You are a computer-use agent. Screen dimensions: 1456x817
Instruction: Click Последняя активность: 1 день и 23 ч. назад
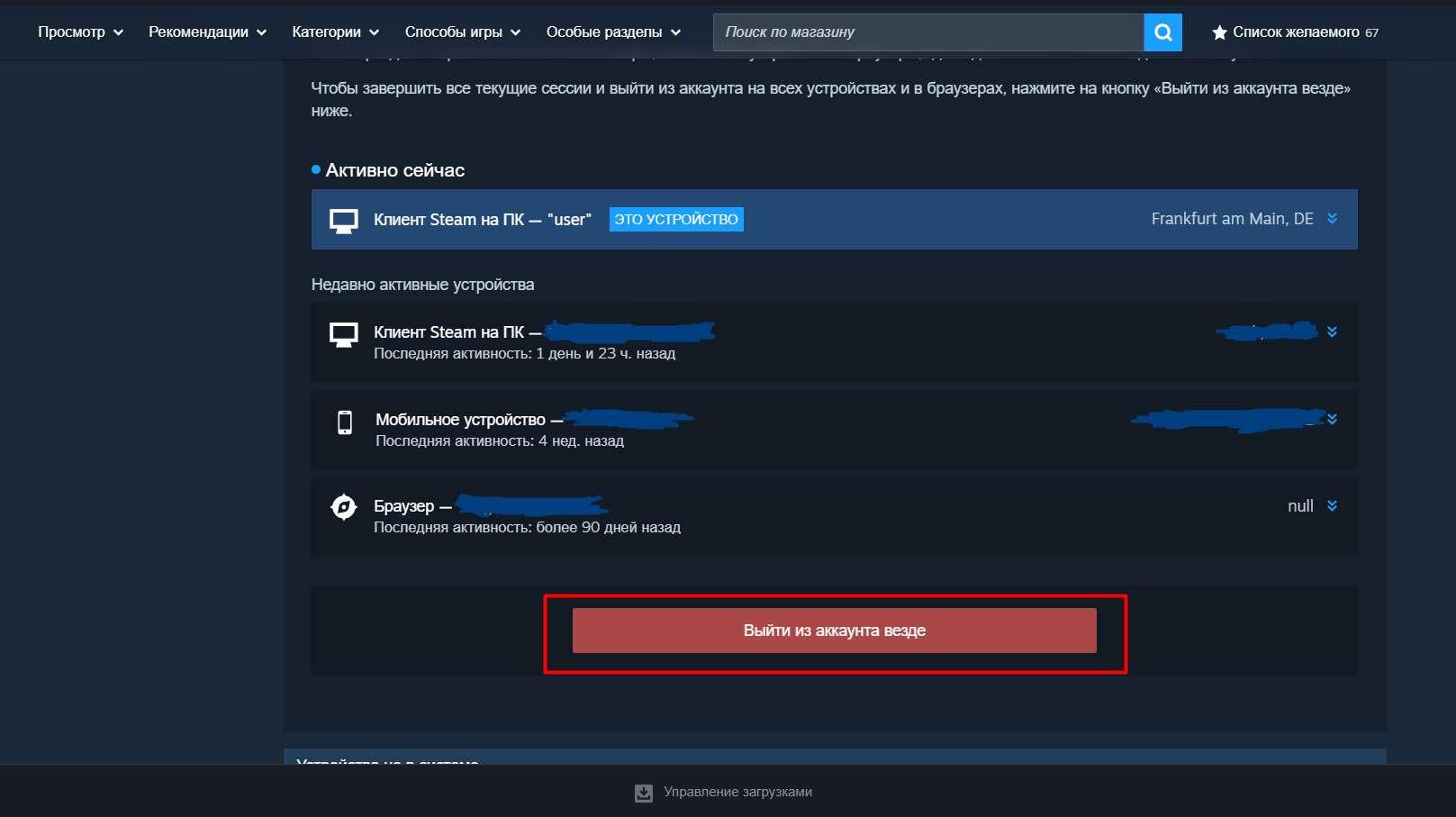(525, 354)
